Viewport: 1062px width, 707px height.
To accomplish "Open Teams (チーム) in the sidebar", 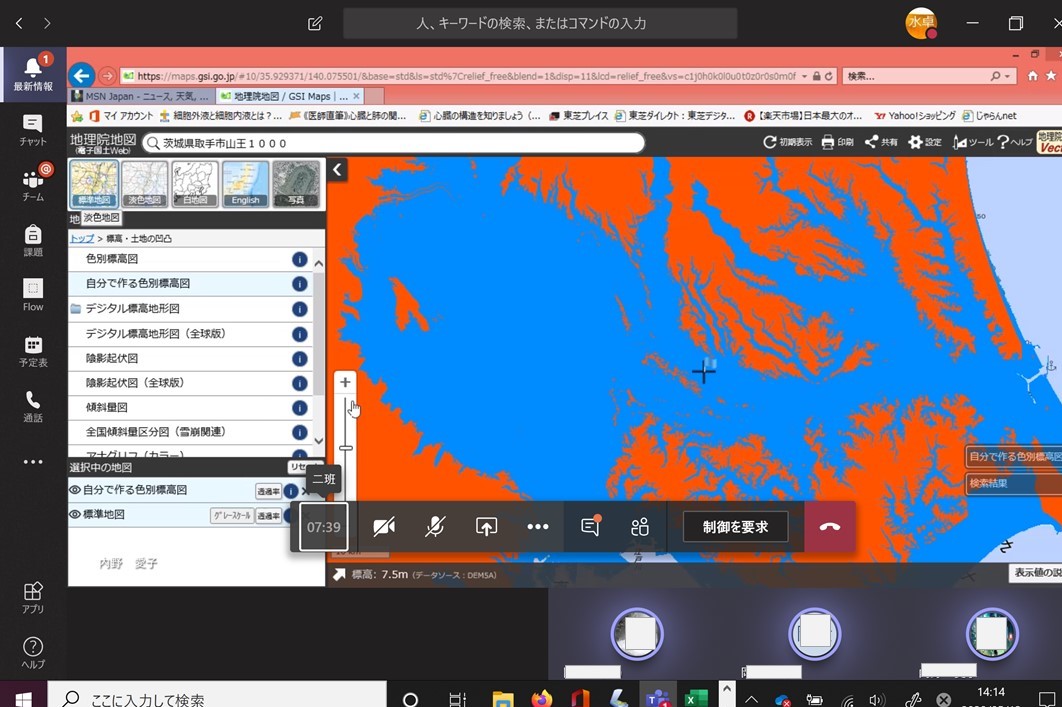I will click(x=33, y=185).
